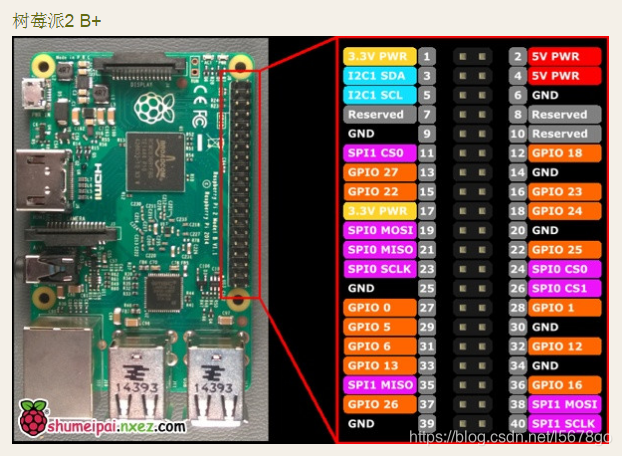The height and width of the screenshot is (456, 622).
Task: Select the GPIO 22 label
Action: [380, 192]
